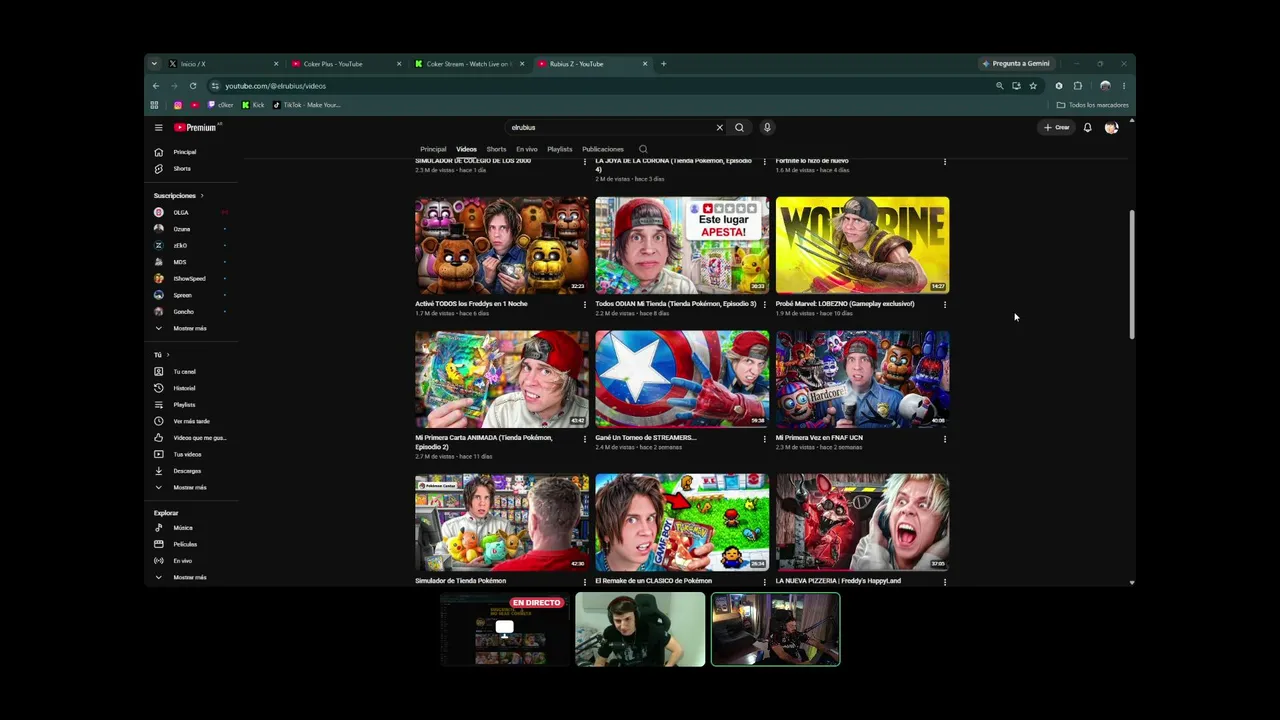Viewport: 1280px width, 720px height.
Task: Open the YouTube hamburger guide menu
Action: (158, 127)
